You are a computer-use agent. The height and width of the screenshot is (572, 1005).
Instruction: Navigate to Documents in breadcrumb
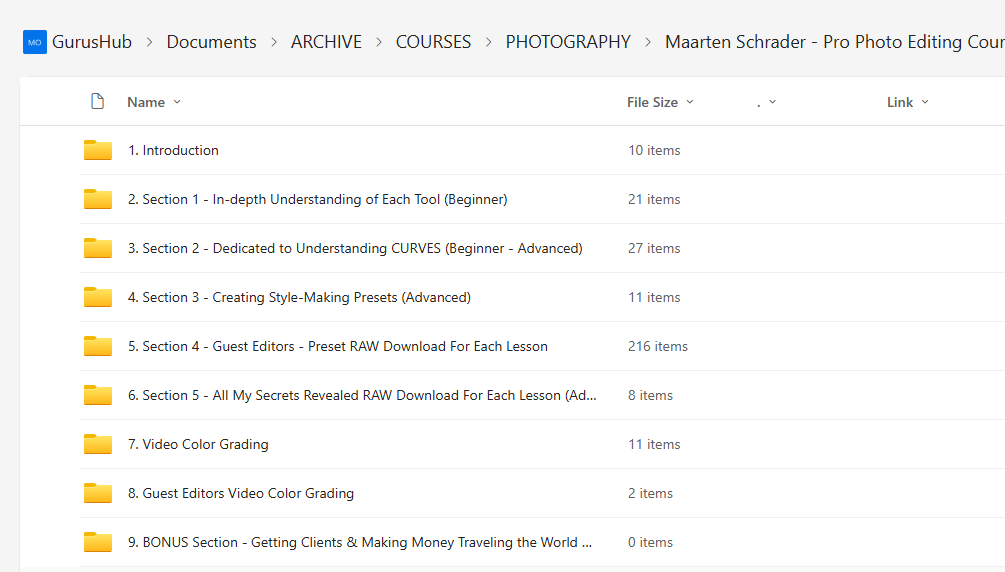(x=211, y=42)
